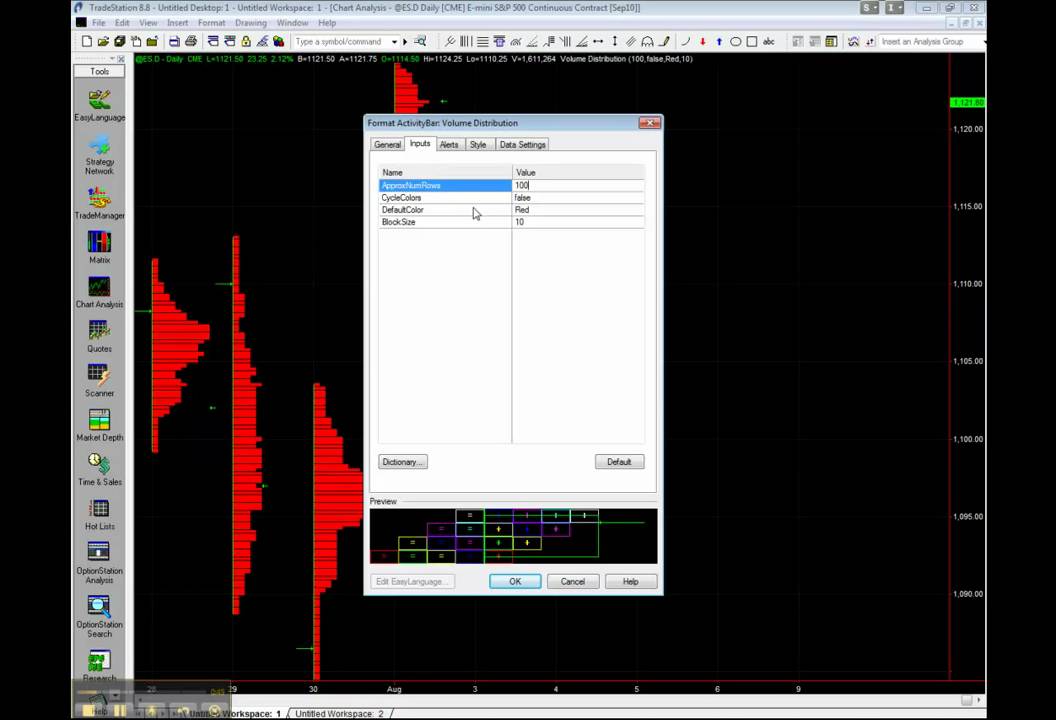Launch TradeManager from the Tools sidebar
The height and width of the screenshot is (720, 1056).
point(99,202)
